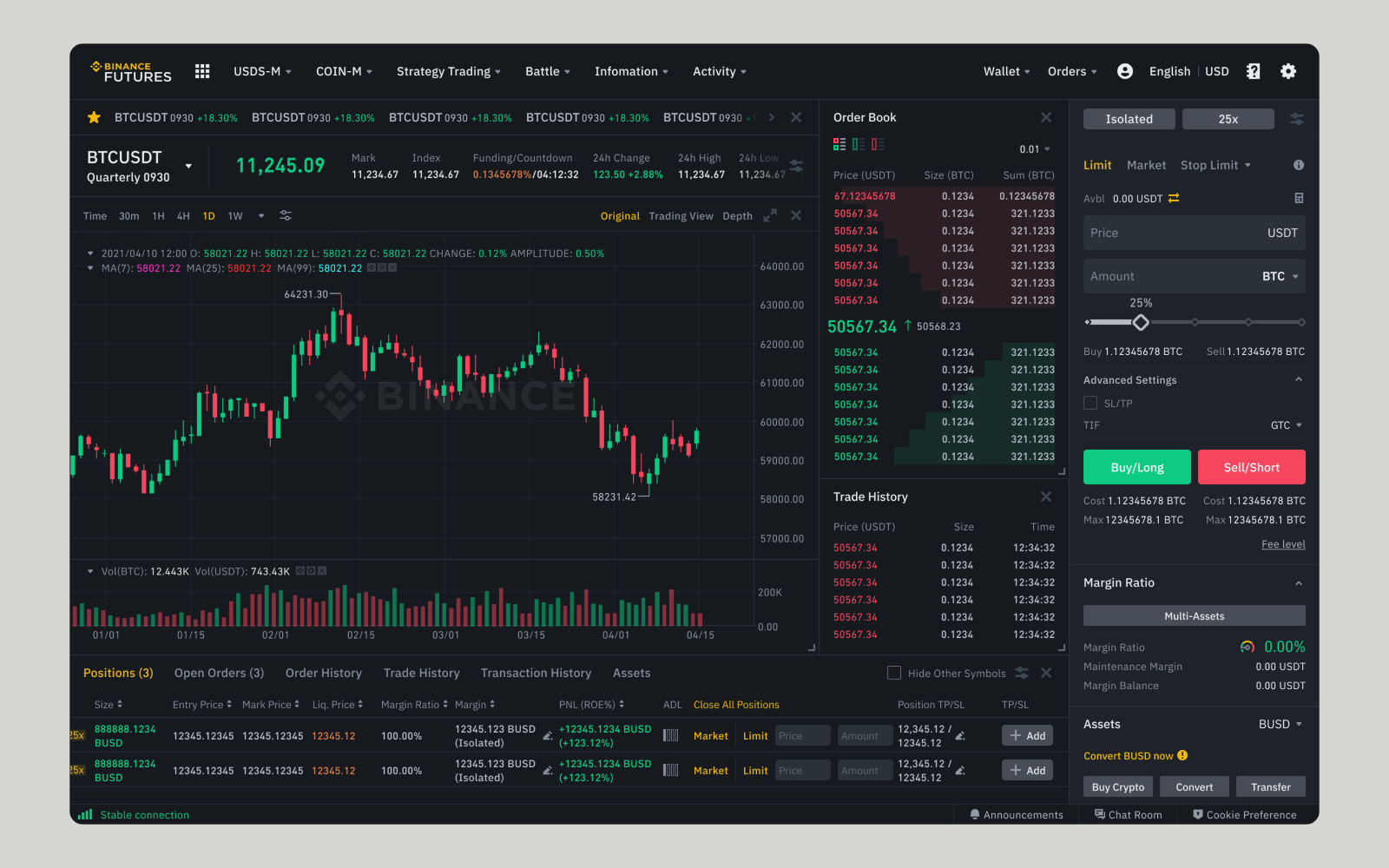
Task: Switch chart to Depth view
Action: [737, 216]
